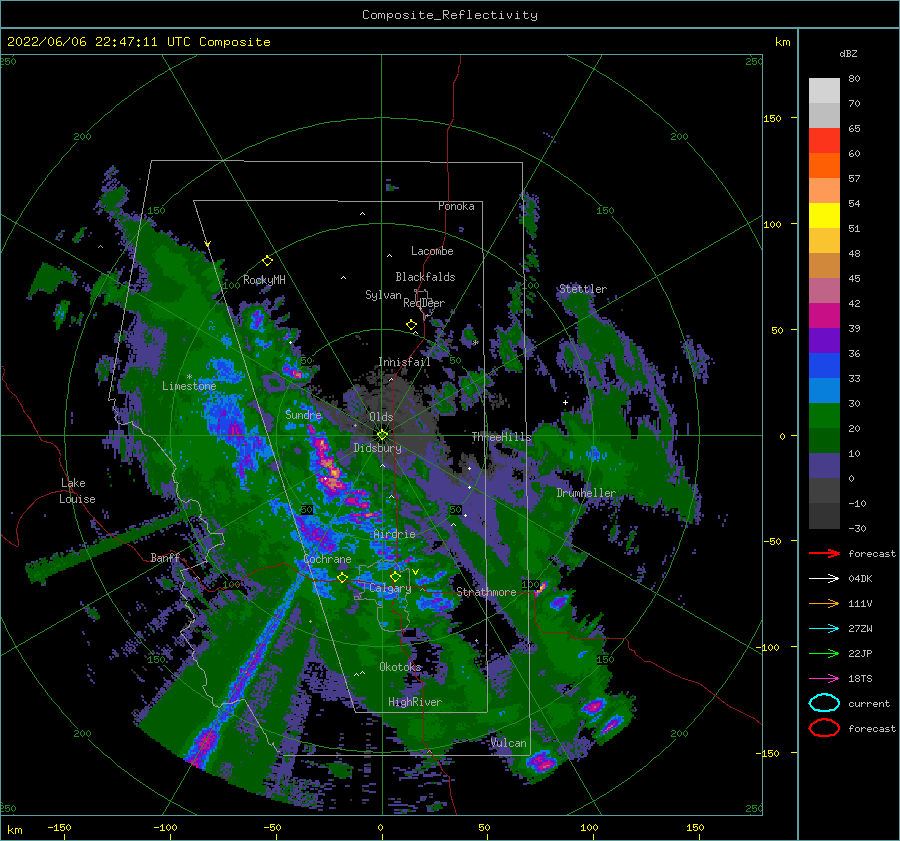900x841 pixels.
Task: Click the Didsbury label on map
Action: click(378, 448)
